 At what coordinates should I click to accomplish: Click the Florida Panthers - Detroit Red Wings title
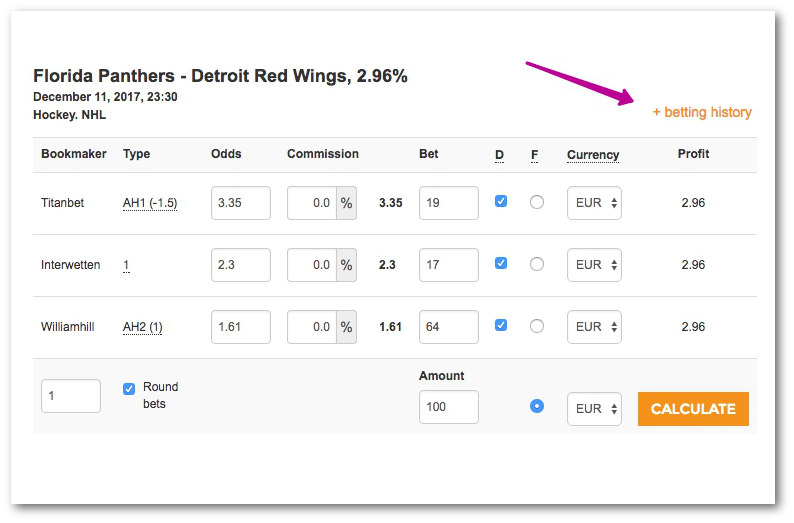point(220,76)
